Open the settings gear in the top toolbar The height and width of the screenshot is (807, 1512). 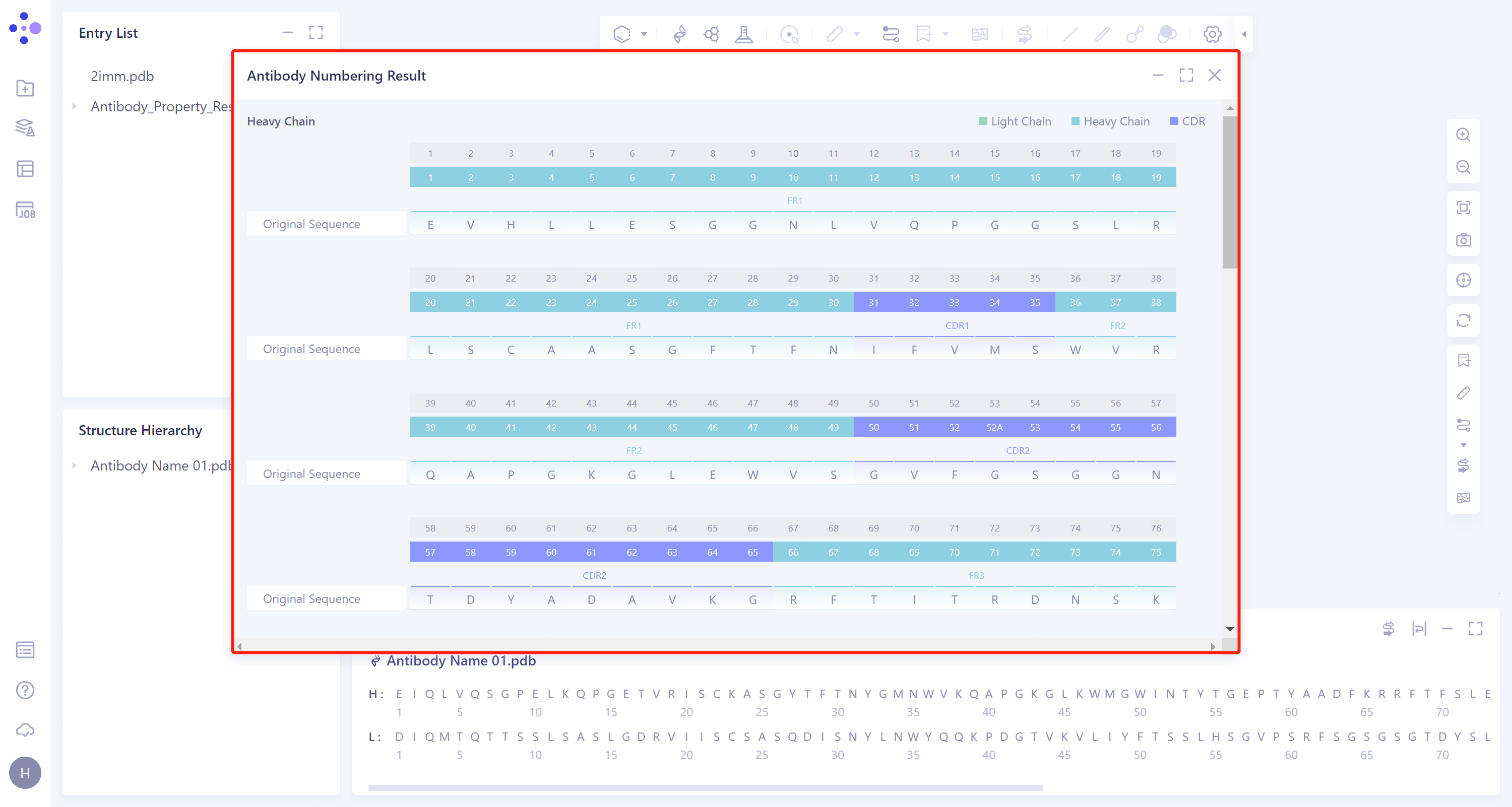pos(1212,34)
